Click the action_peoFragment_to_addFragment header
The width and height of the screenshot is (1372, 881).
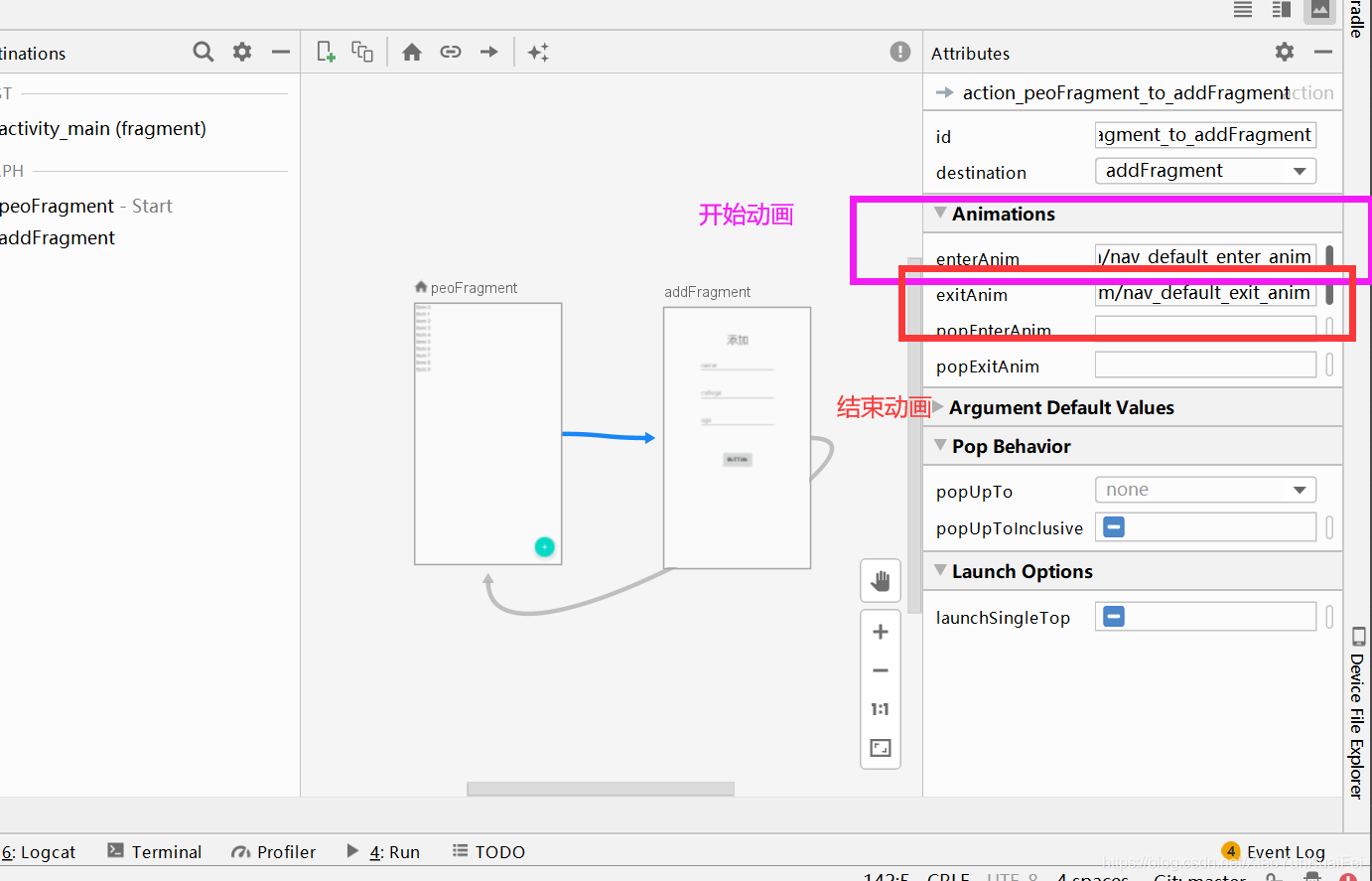pos(1127,92)
